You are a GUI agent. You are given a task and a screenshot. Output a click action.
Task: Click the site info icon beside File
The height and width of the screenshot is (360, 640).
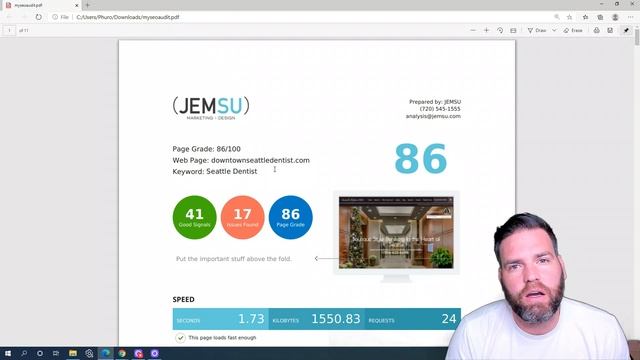click(55, 17)
